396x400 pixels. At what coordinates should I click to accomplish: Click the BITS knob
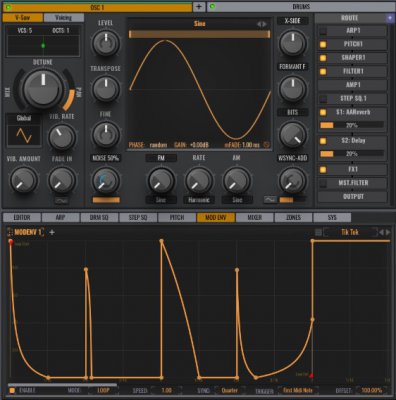click(x=292, y=135)
